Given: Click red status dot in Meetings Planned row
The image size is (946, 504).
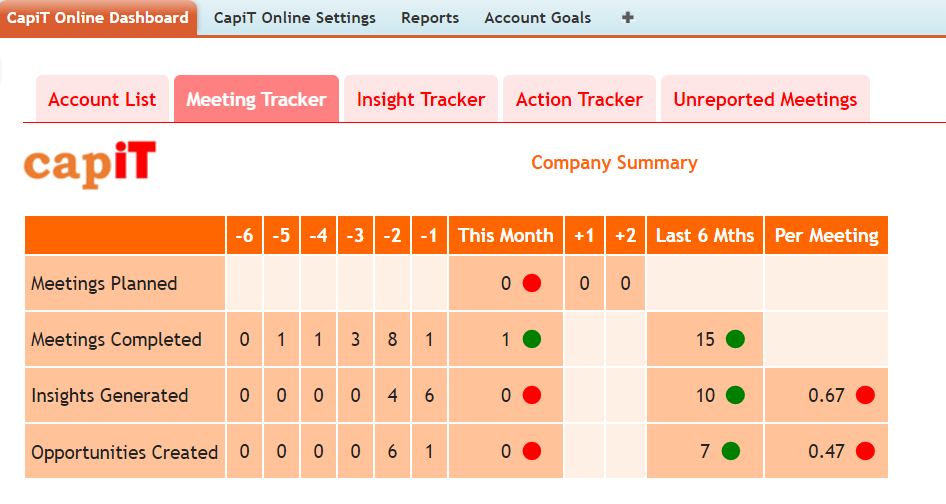Looking at the screenshot, I should [532, 283].
